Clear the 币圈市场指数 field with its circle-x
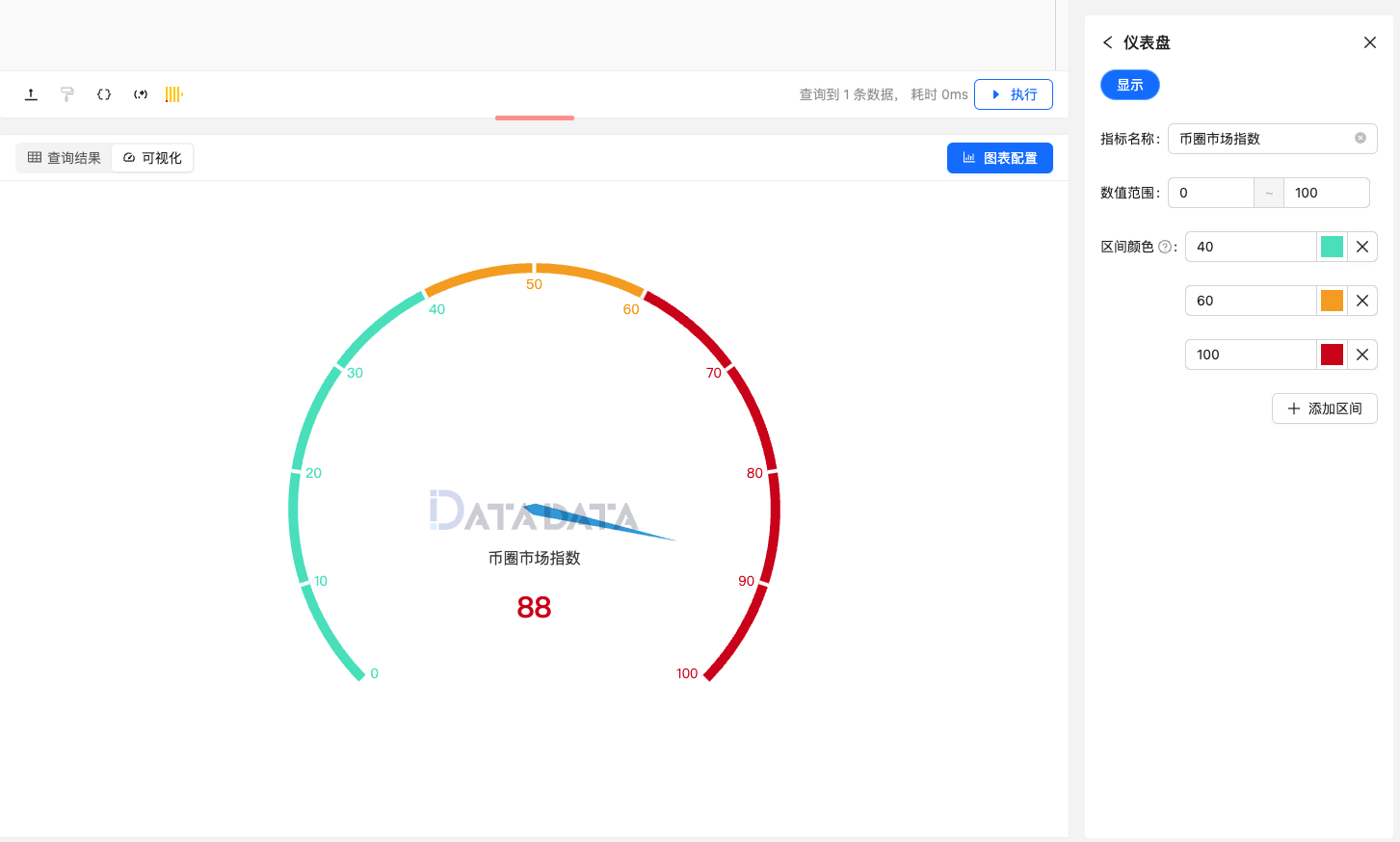Screen dimensions: 1400x842 coord(1360,139)
